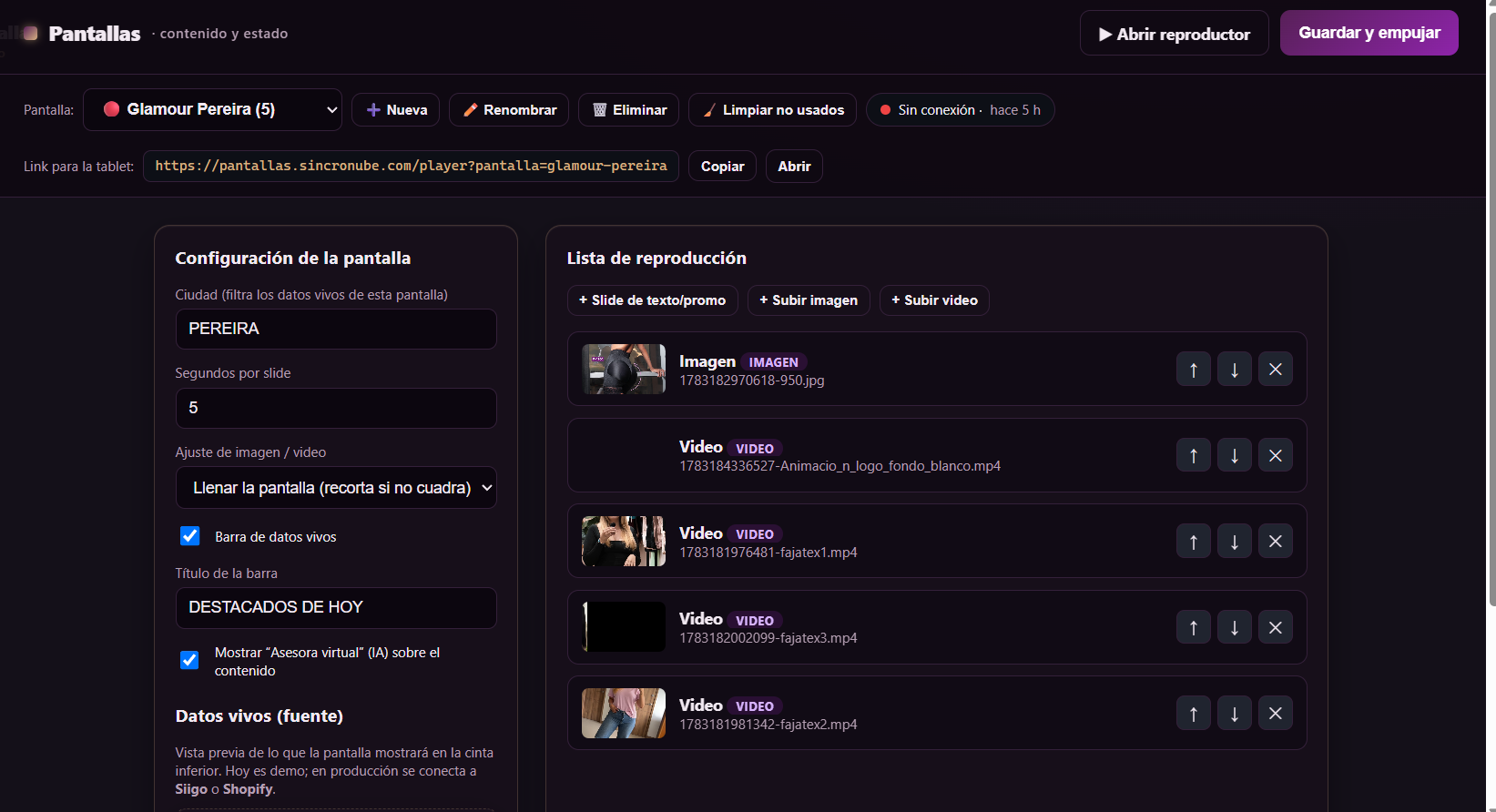The image size is (1496, 812).
Task: Remove the Animacio_n_logo_fondo_blanco.mp4 video
Action: pos(1276,455)
